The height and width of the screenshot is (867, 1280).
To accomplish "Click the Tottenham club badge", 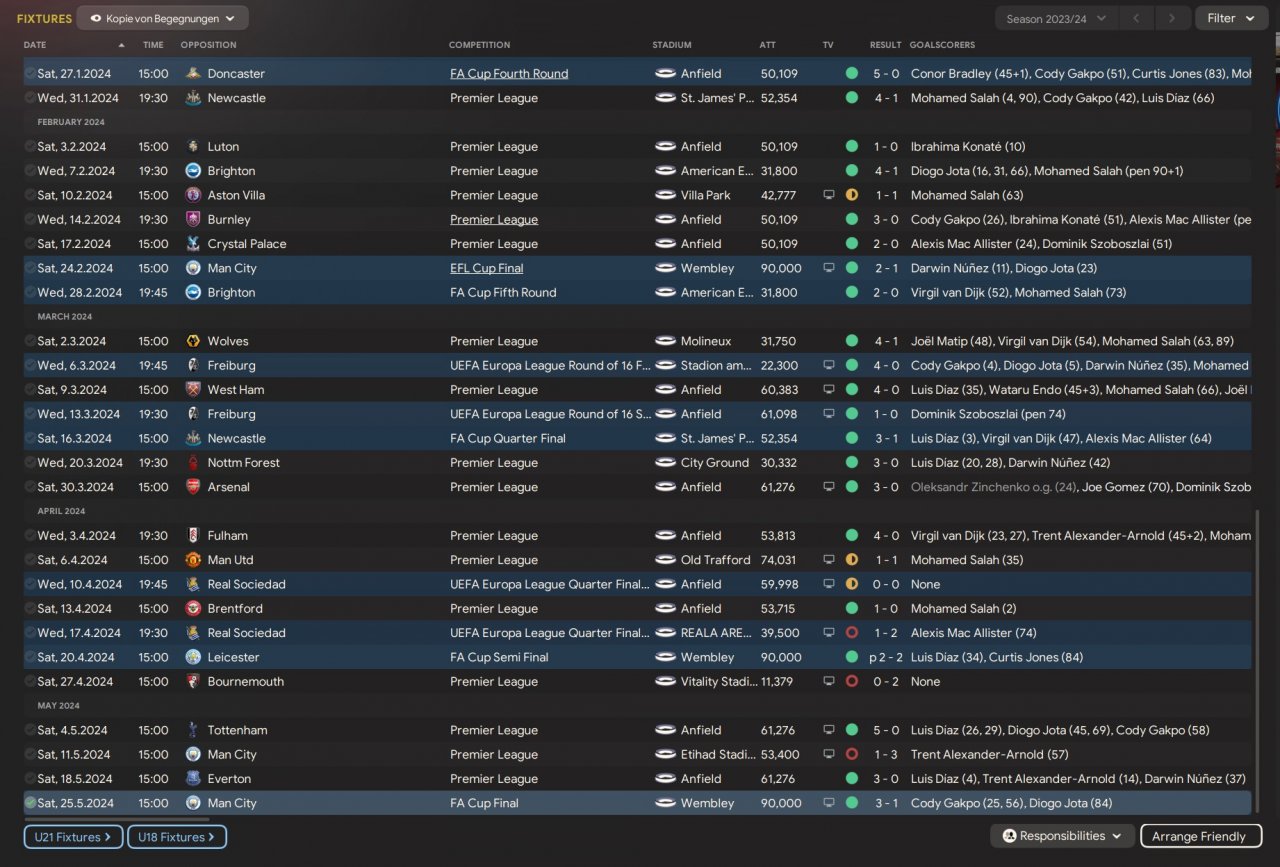I will coord(193,730).
